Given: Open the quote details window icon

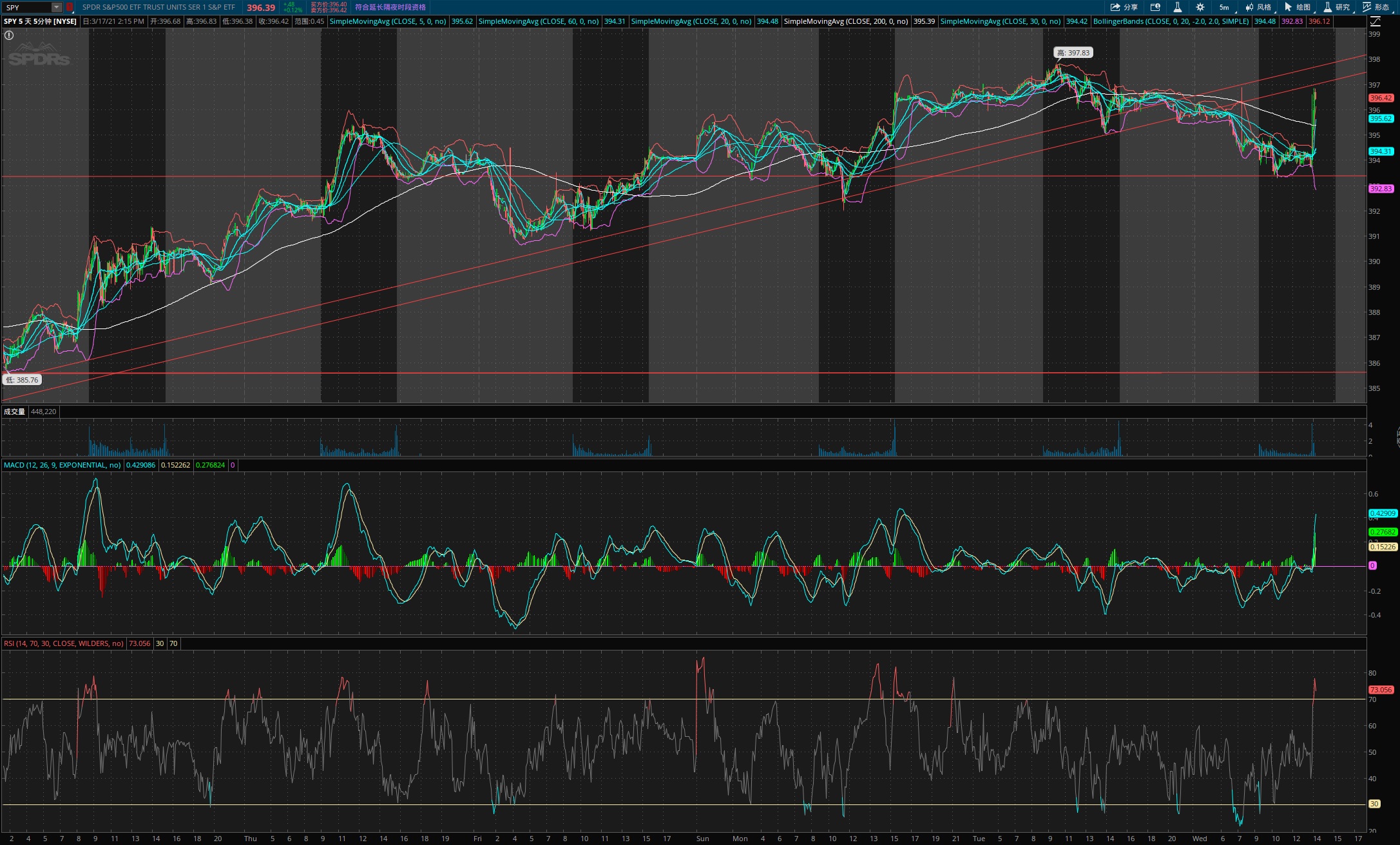Looking at the screenshot, I should (1155, 7).
